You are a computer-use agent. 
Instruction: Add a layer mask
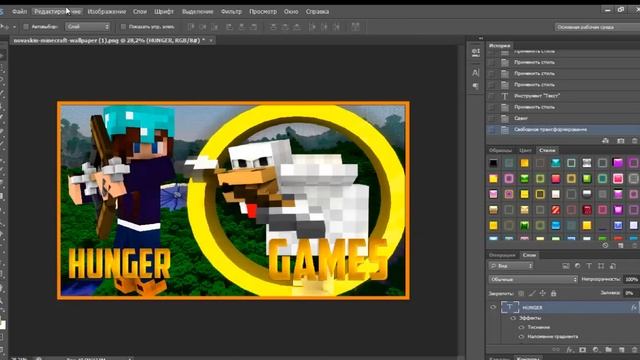[x=582, y=350]
